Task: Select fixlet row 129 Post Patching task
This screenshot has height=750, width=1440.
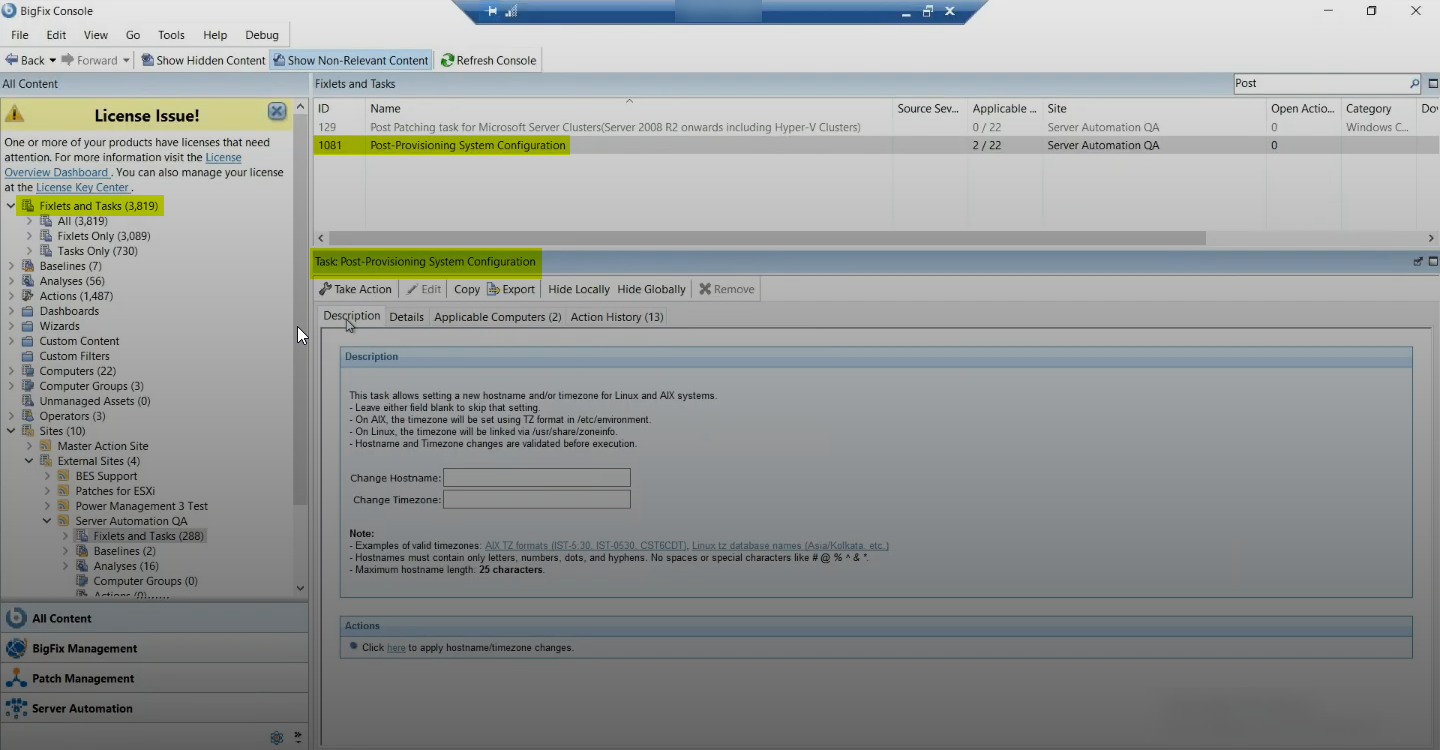Action: point(876,127)
